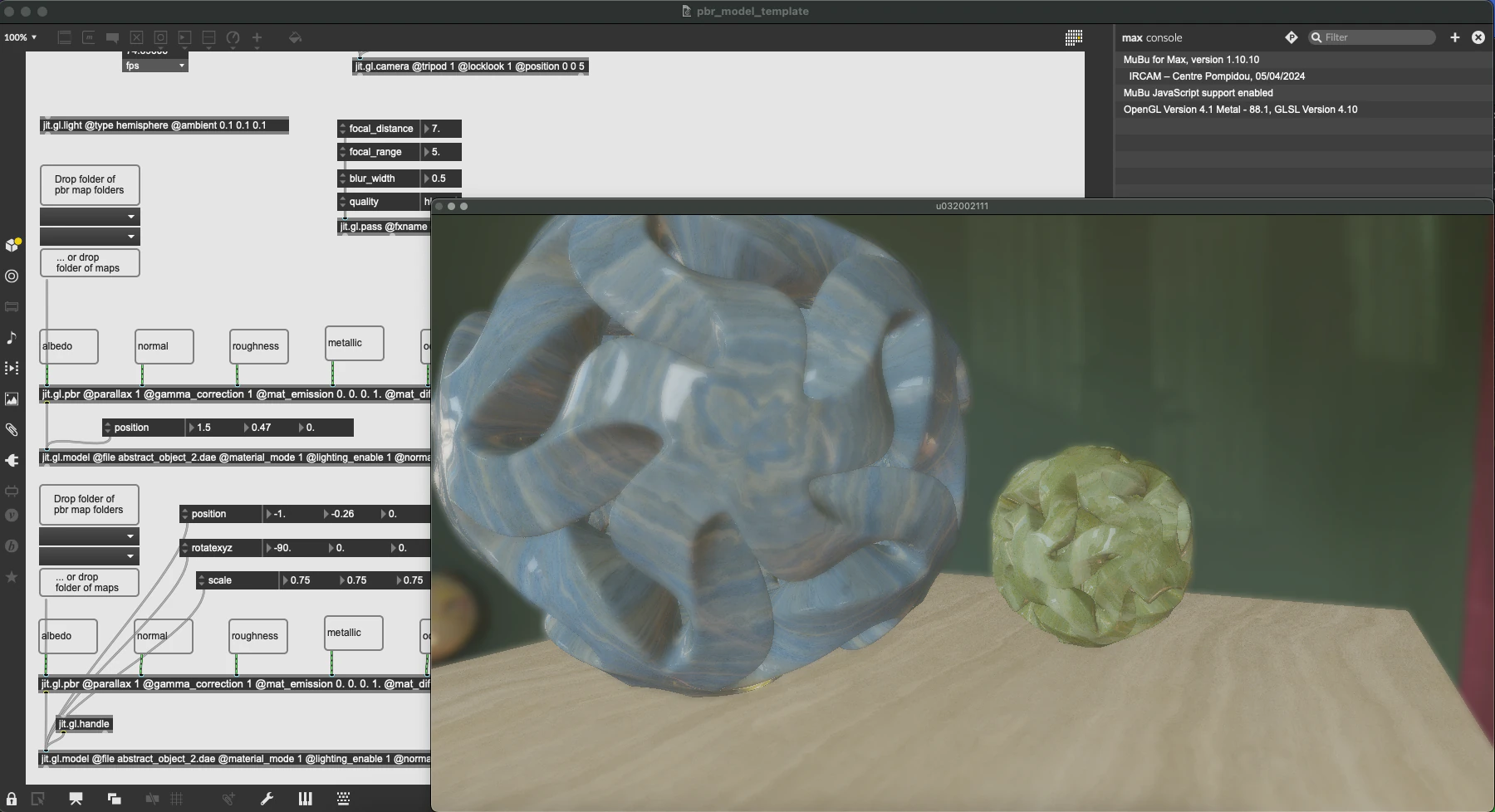Insert a number box from the toolbar

click(184, 37)
